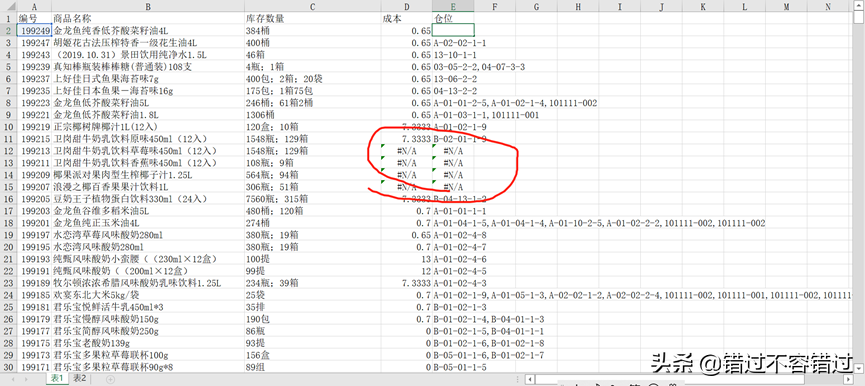This screenshot has height=386, width=865.
Task: Click horizontal scrollbar right arrow
Action: [848, 379]
